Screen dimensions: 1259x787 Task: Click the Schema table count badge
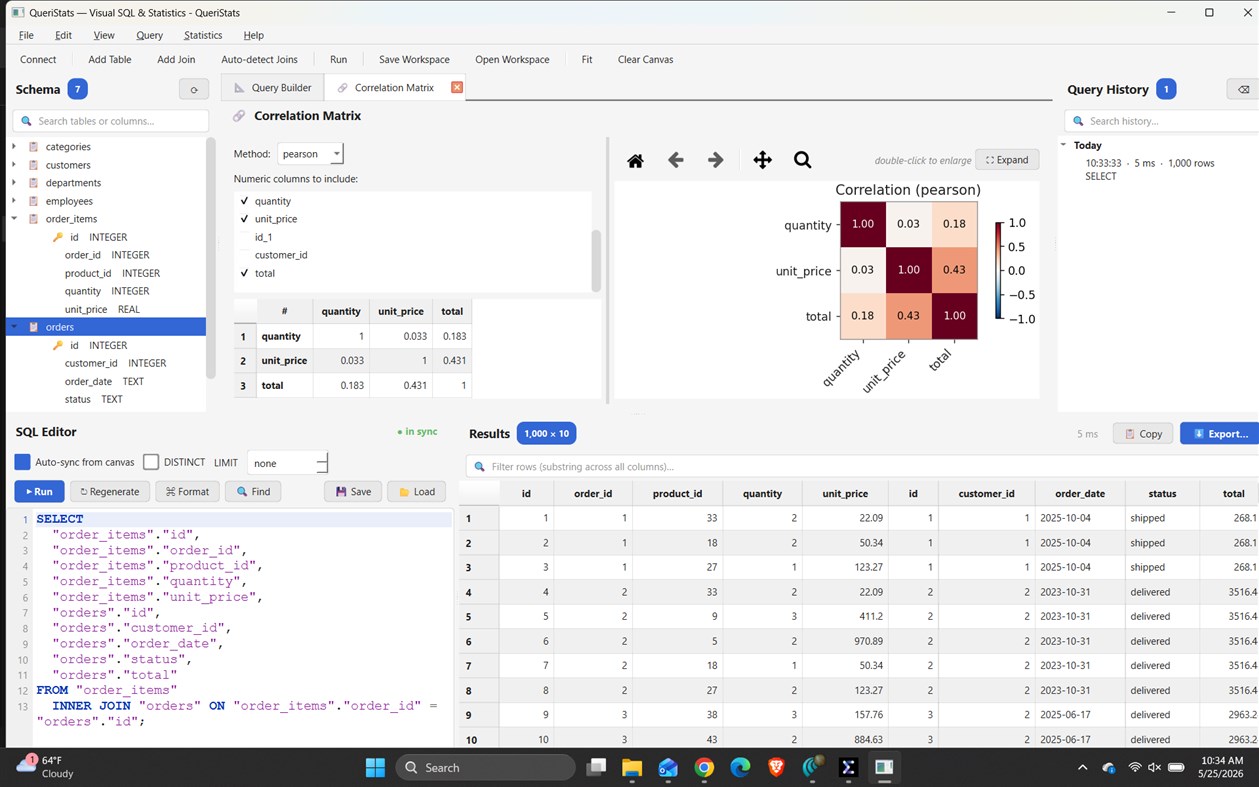click(77, 89)
